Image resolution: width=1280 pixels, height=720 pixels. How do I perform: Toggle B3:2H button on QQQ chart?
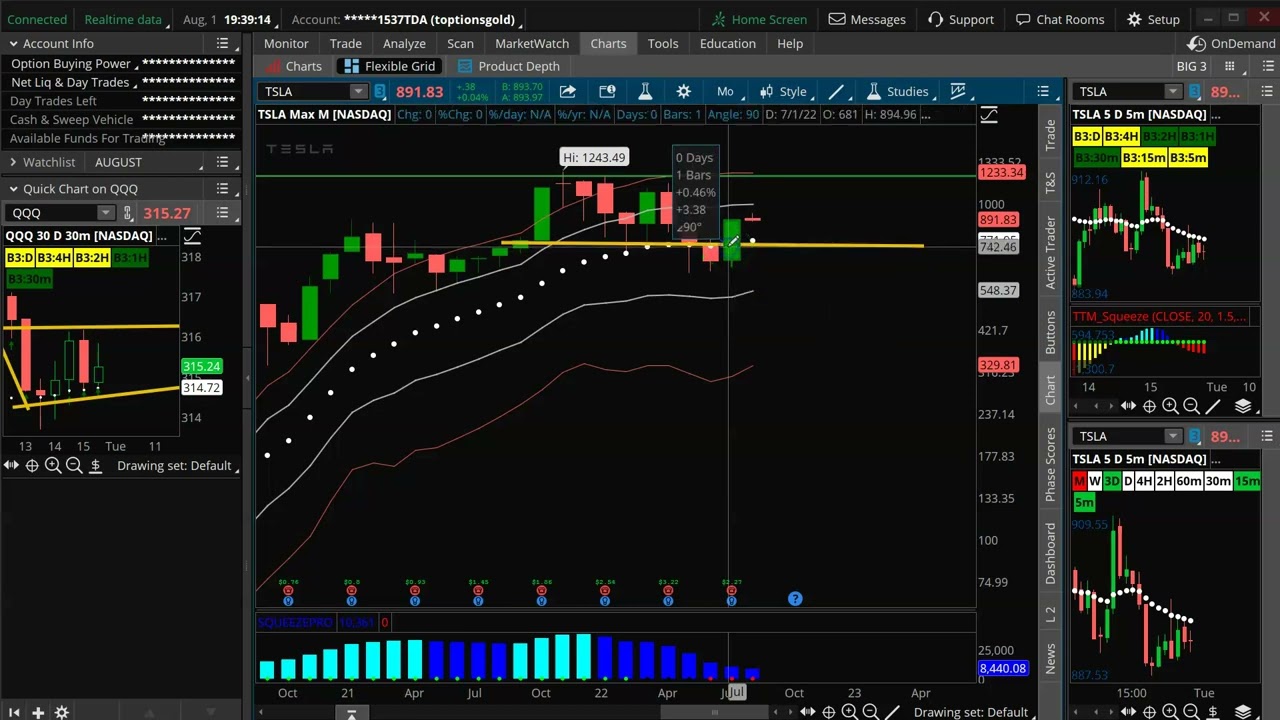(92, 258)
